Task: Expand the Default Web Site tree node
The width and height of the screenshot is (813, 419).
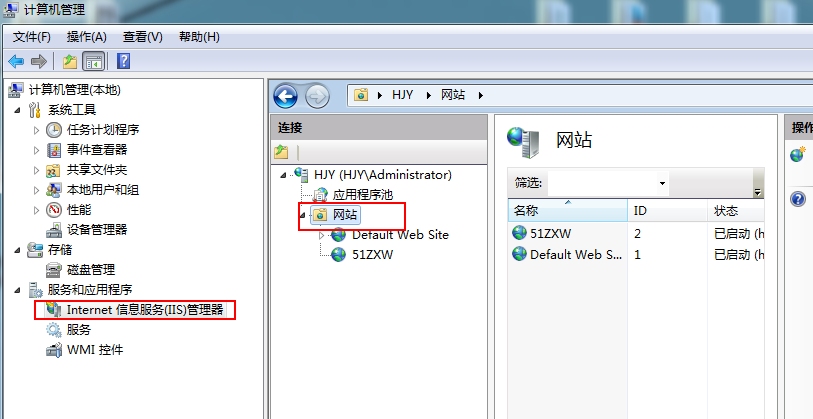Action: click(x=321, y=235)
